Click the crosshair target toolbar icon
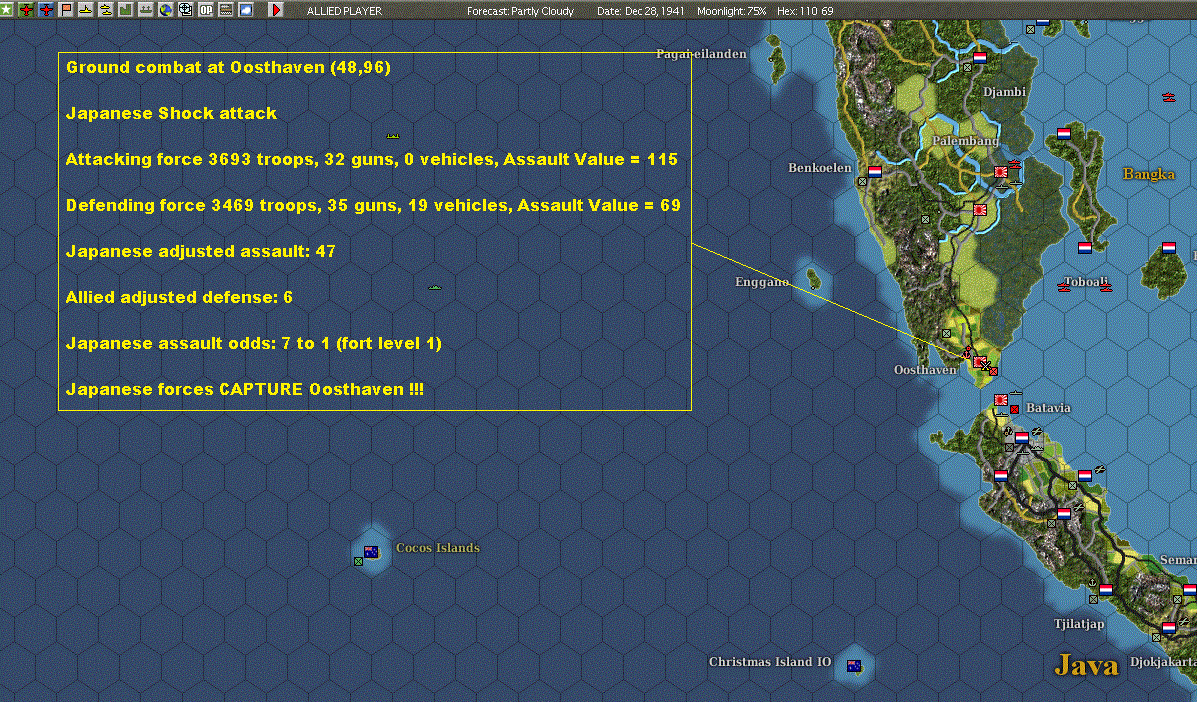This screenshot has width=1197, height=702. [186, 10]
